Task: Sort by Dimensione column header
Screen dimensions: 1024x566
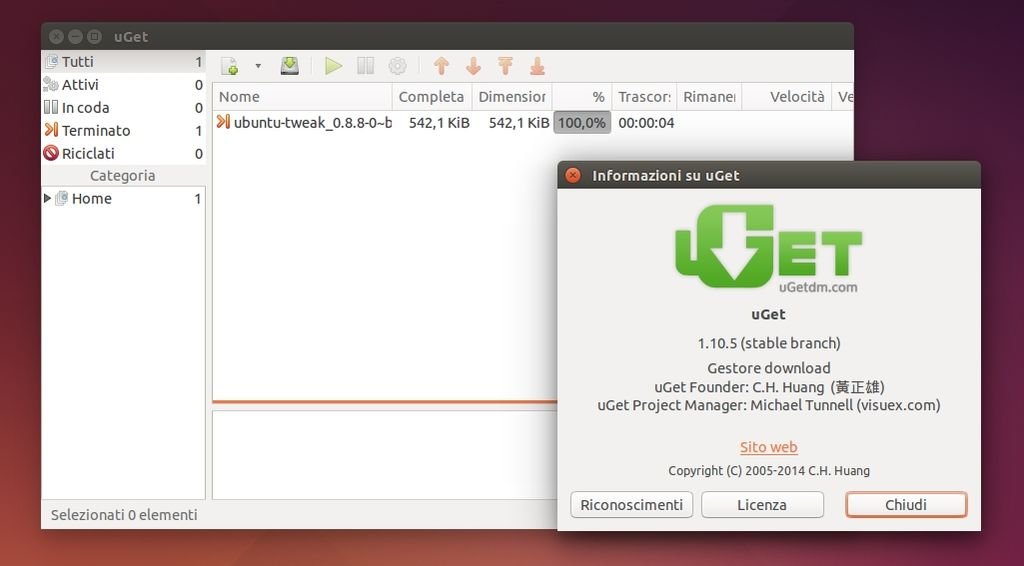Action: tap(512, 97)
